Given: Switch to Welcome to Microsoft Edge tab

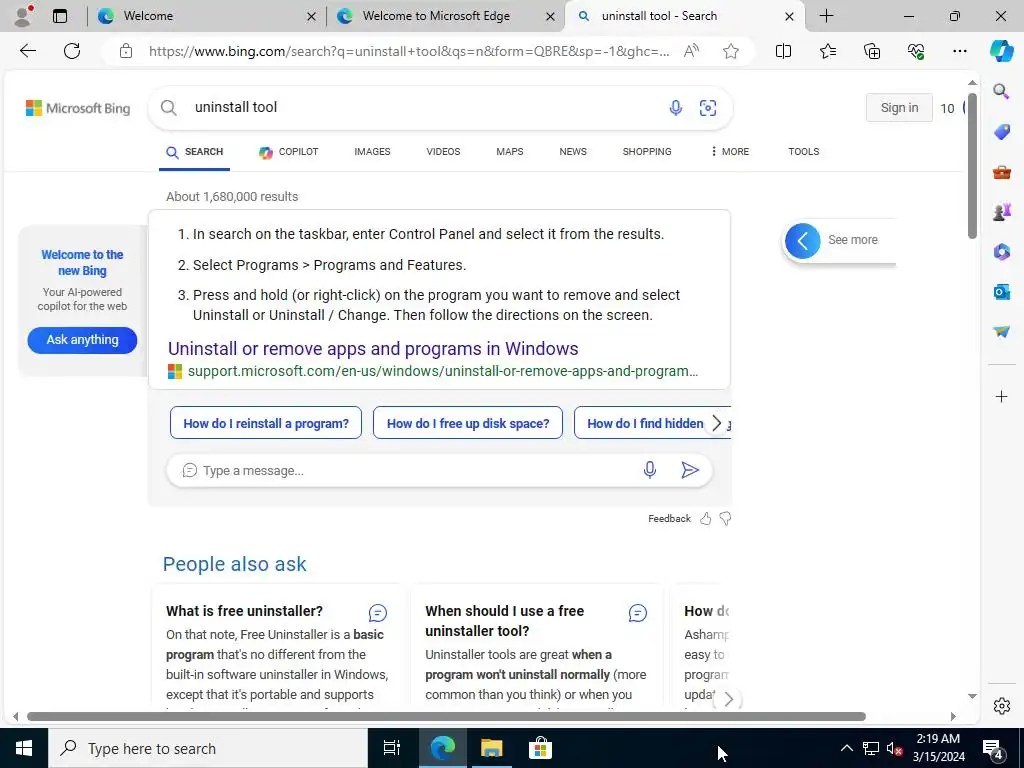Looking at the screenshot, I should tap(447, 16).
